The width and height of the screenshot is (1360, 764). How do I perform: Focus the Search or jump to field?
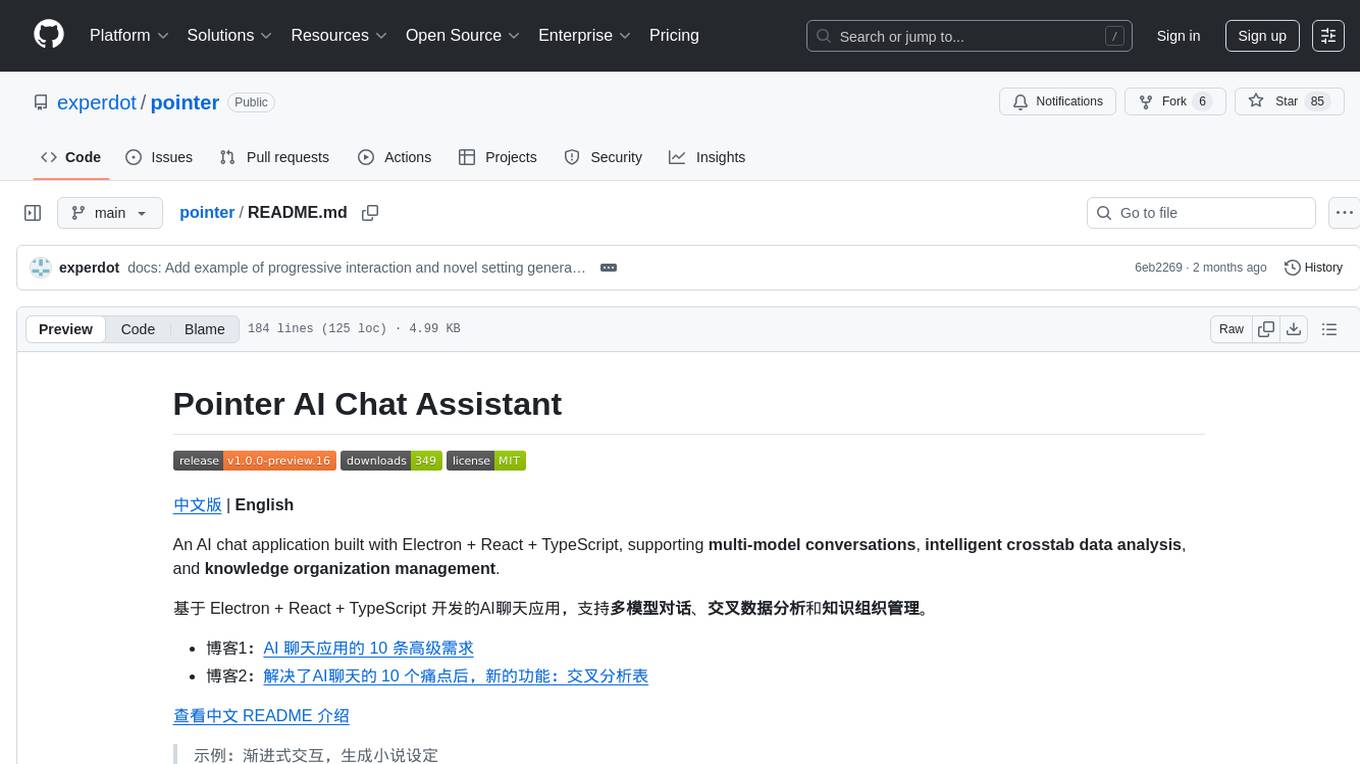(x=970, y=36)
